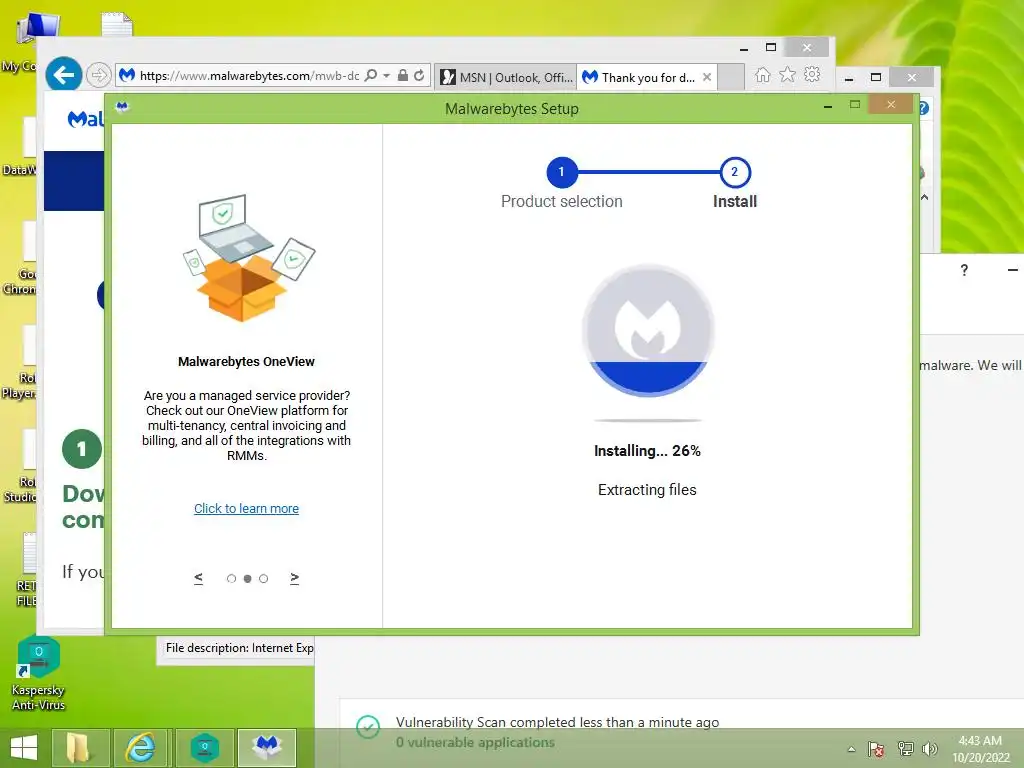
Task: Select the second carousel dot
Action: 248,579
